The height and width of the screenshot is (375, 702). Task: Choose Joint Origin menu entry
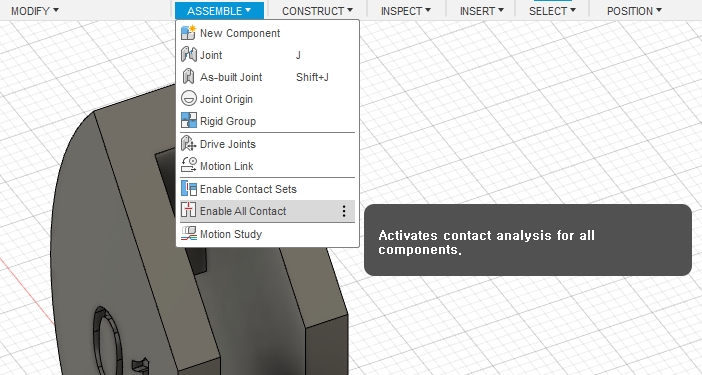pos(267,99)
